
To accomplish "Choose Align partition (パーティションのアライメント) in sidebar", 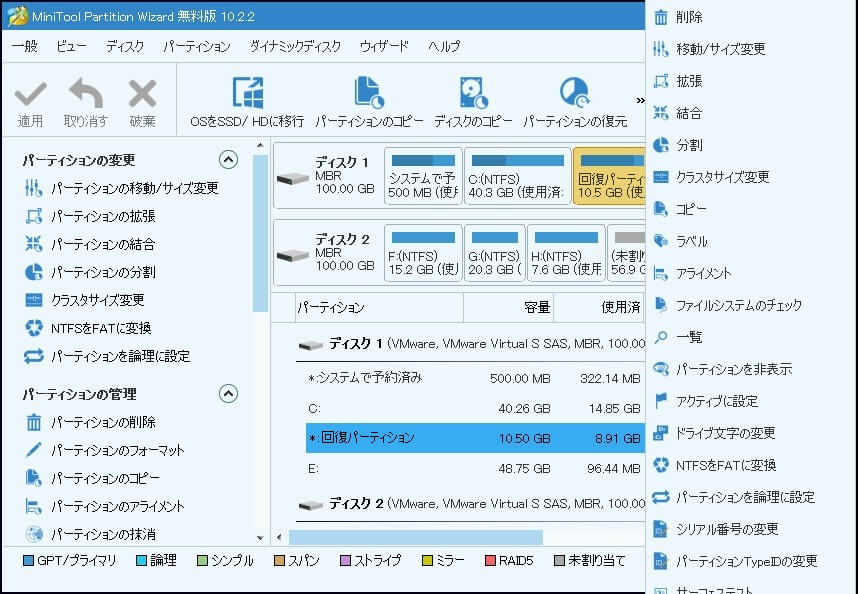I will 105,506.
